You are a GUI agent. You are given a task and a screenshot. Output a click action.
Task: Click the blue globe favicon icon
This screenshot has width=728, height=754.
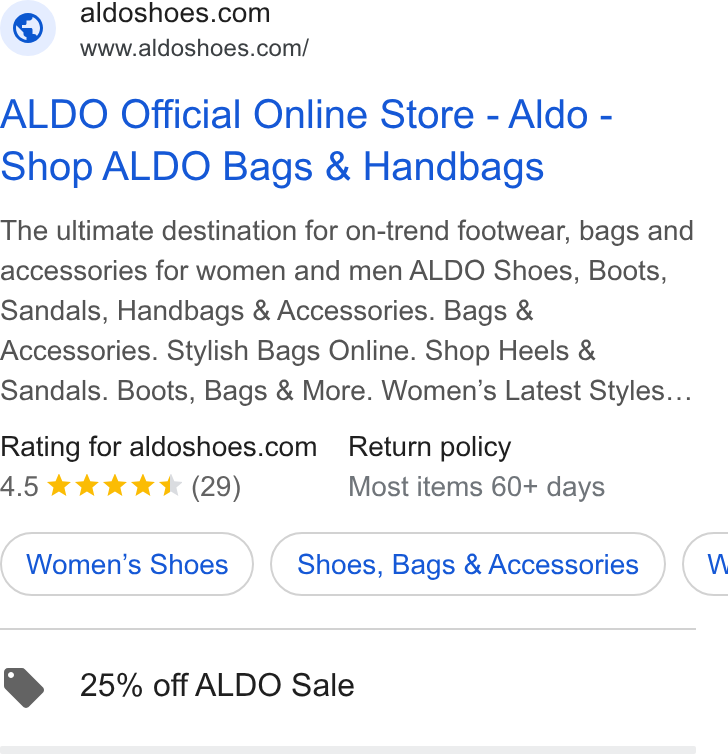pyautogui.click(x=27, y=28)
